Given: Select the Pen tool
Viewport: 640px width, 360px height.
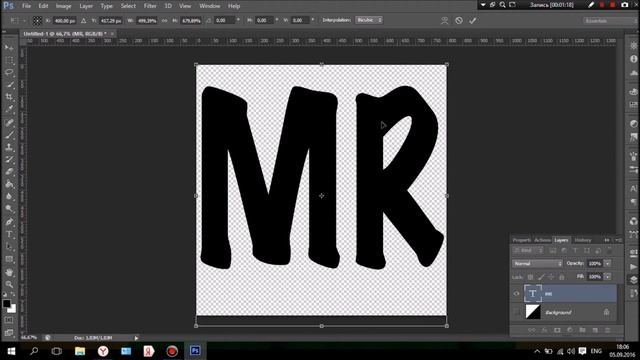Looking at the screenshot, I should click(9, 222).
